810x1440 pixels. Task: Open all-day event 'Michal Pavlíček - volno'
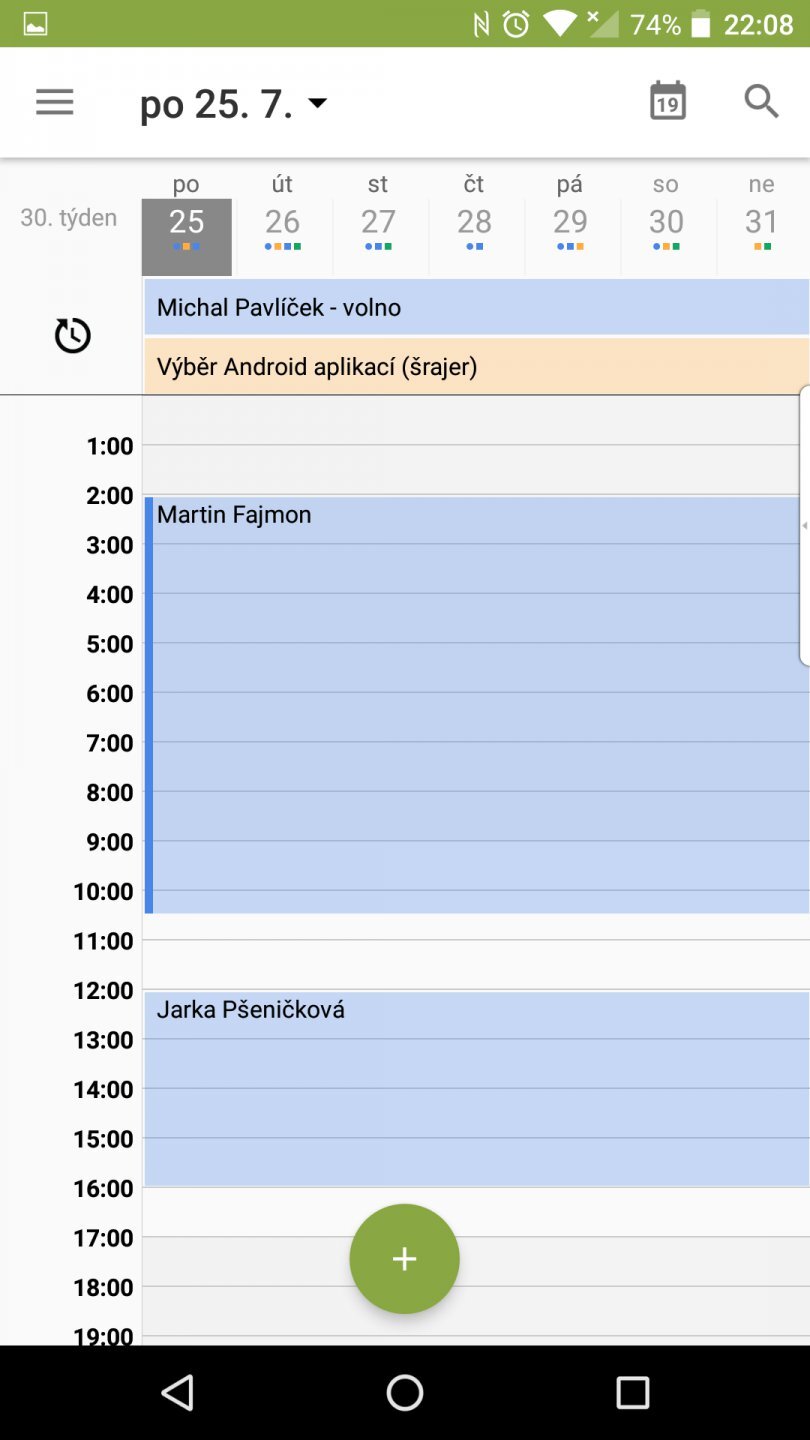476,307
